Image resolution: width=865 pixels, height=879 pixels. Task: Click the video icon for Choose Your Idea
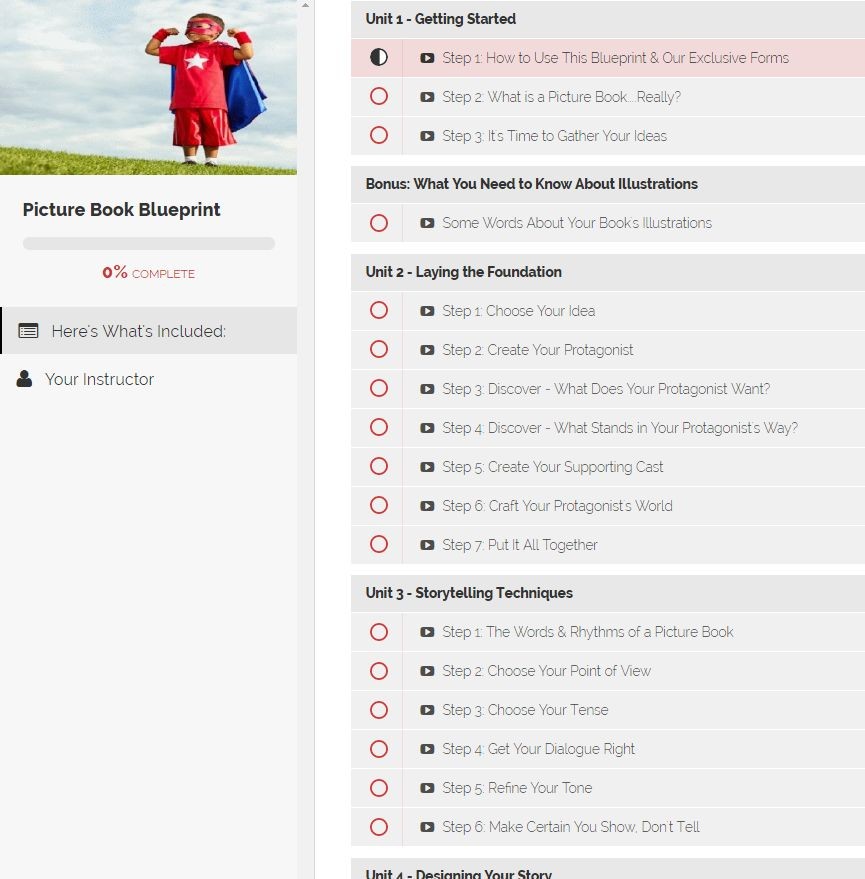click(427, 311)
